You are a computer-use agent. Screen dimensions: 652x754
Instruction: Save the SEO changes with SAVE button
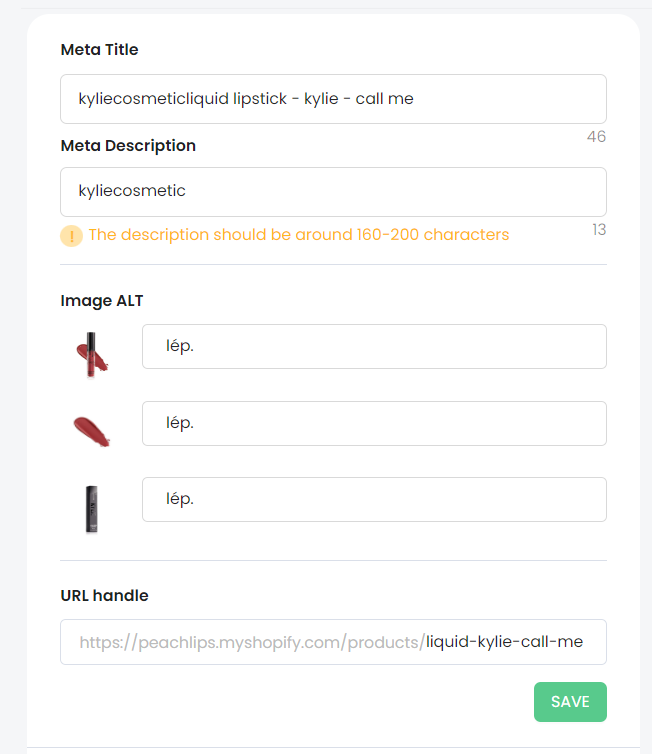click(570, 702)
